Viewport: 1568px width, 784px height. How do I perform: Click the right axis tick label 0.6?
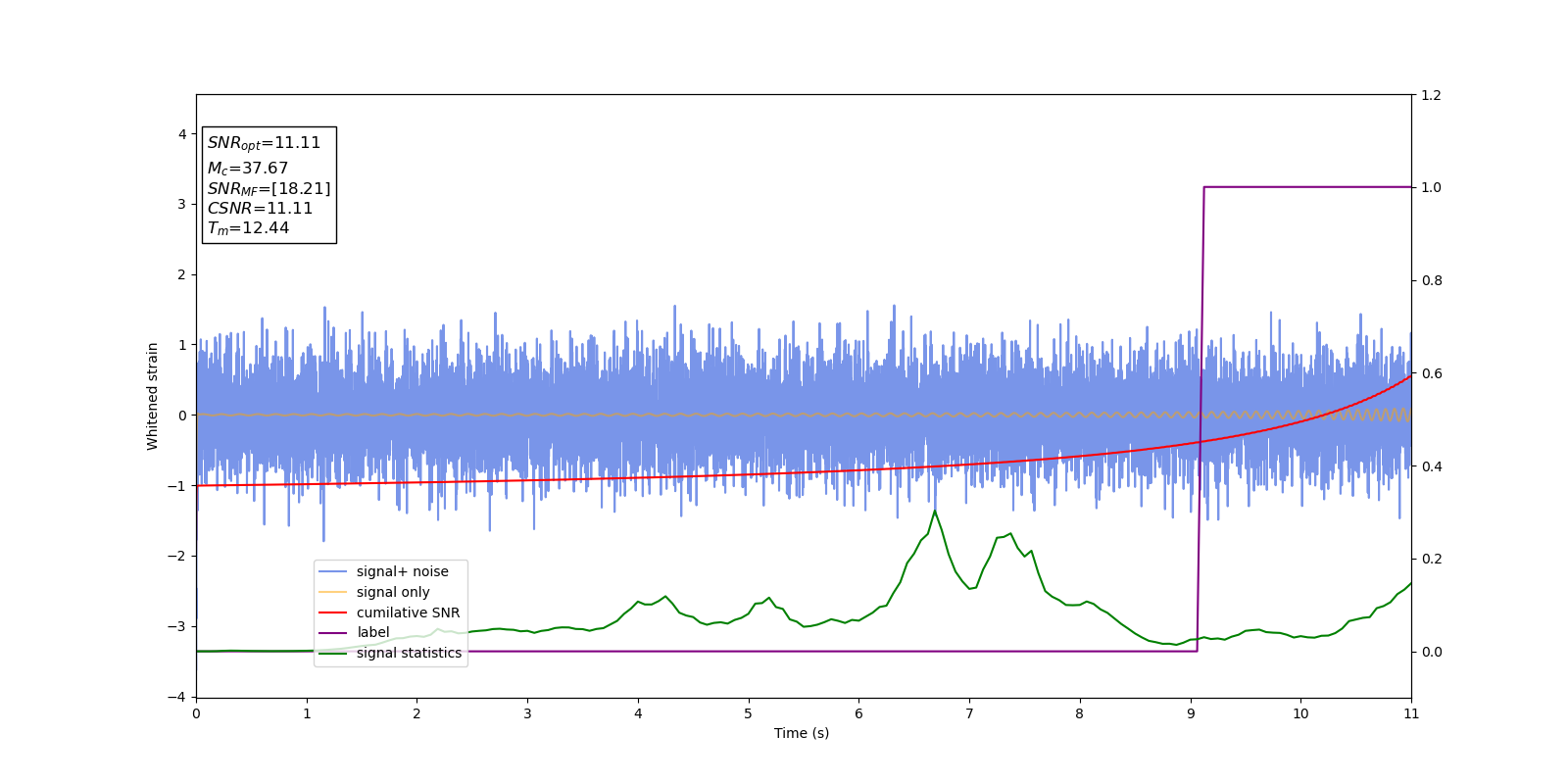point(1432,373)
